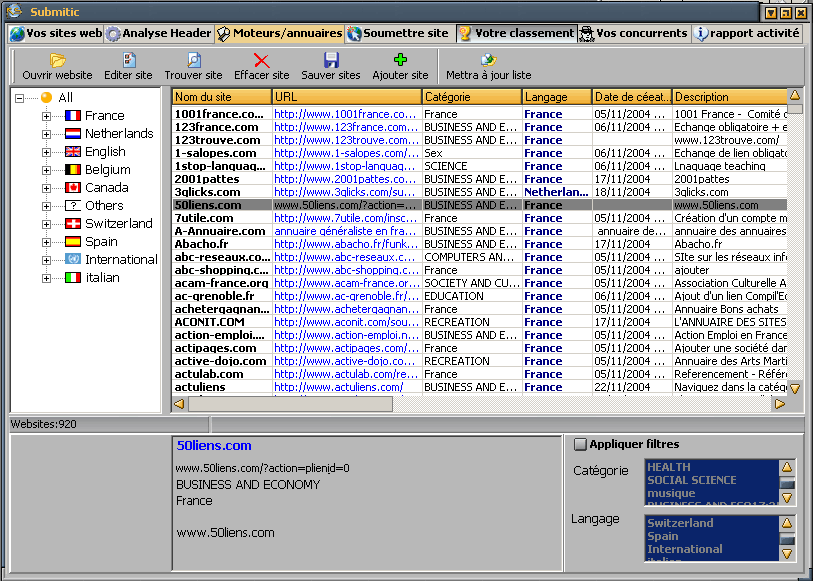Click the trophy icon on Votre classement tab
The width and height of the screenshot is (813, 581).
click(x=465, y=34)
